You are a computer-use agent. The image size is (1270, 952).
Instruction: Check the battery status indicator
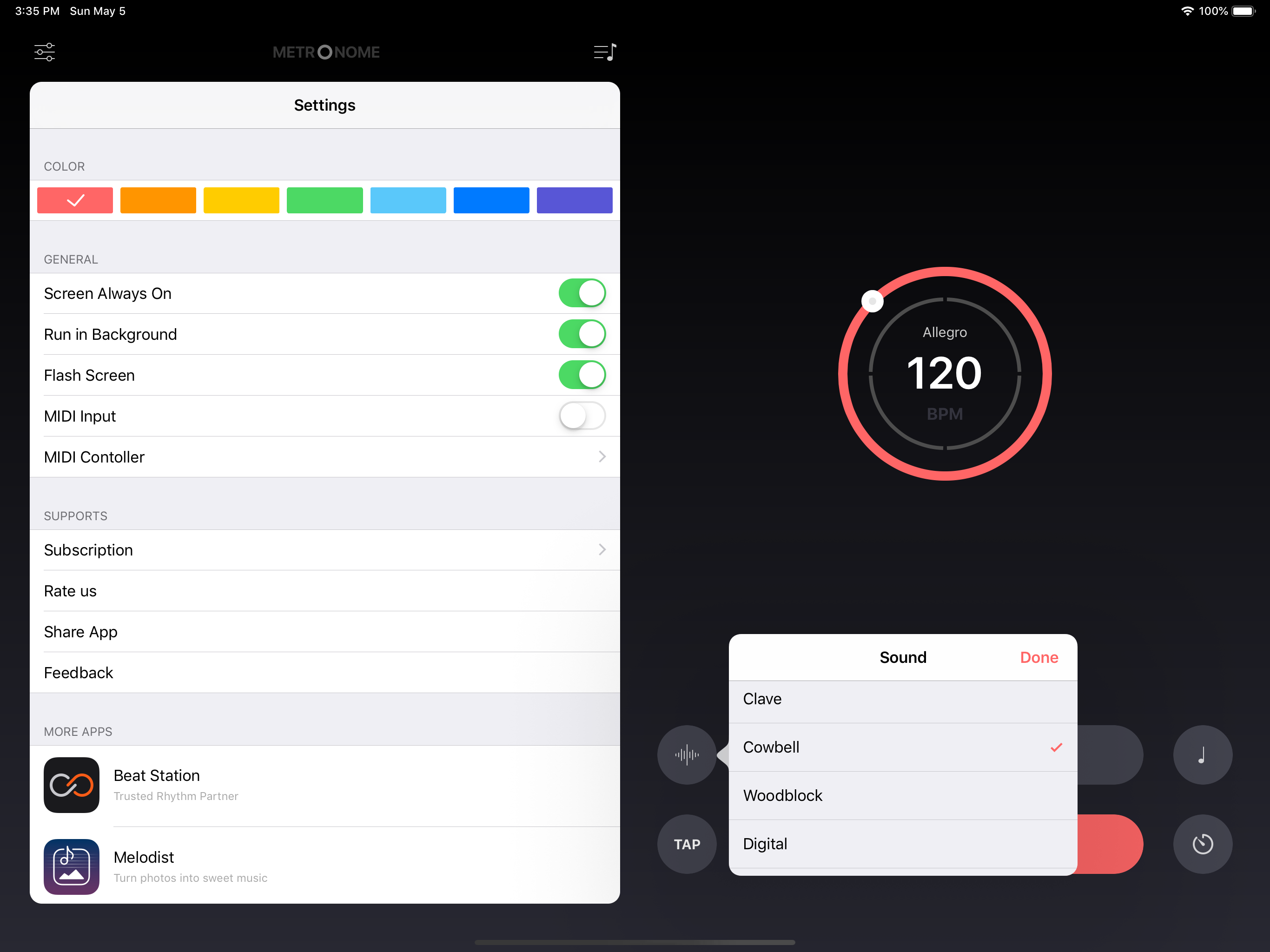pos(1244,11)
